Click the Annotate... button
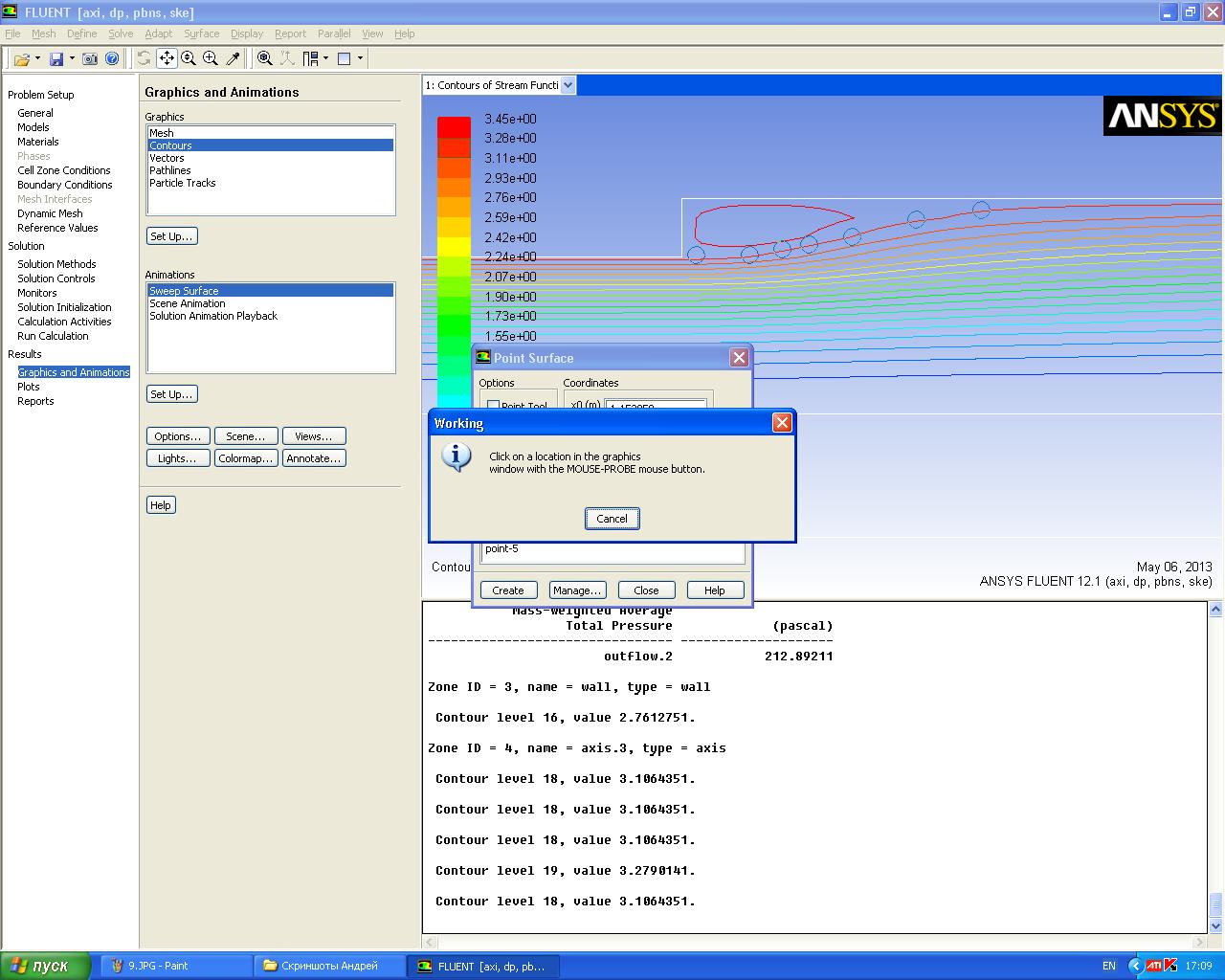The height and width of the screenshot is (980, 1225). point(314,458)
